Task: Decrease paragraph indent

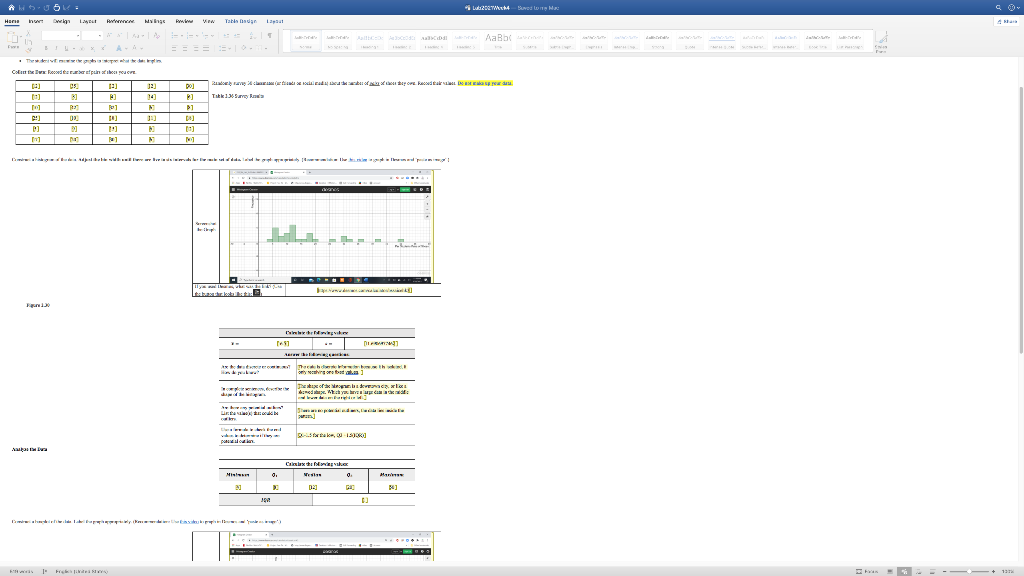Action: (226, 35)
